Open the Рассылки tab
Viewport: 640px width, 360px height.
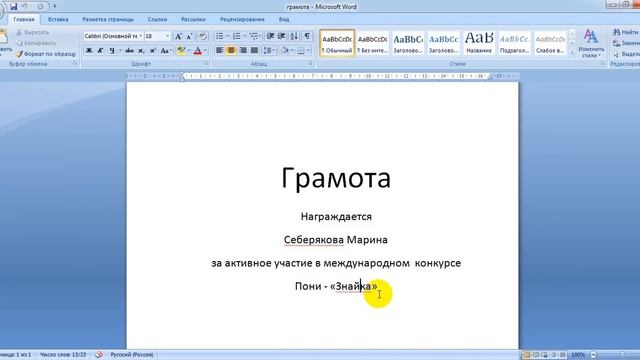(x=193, y=20)
